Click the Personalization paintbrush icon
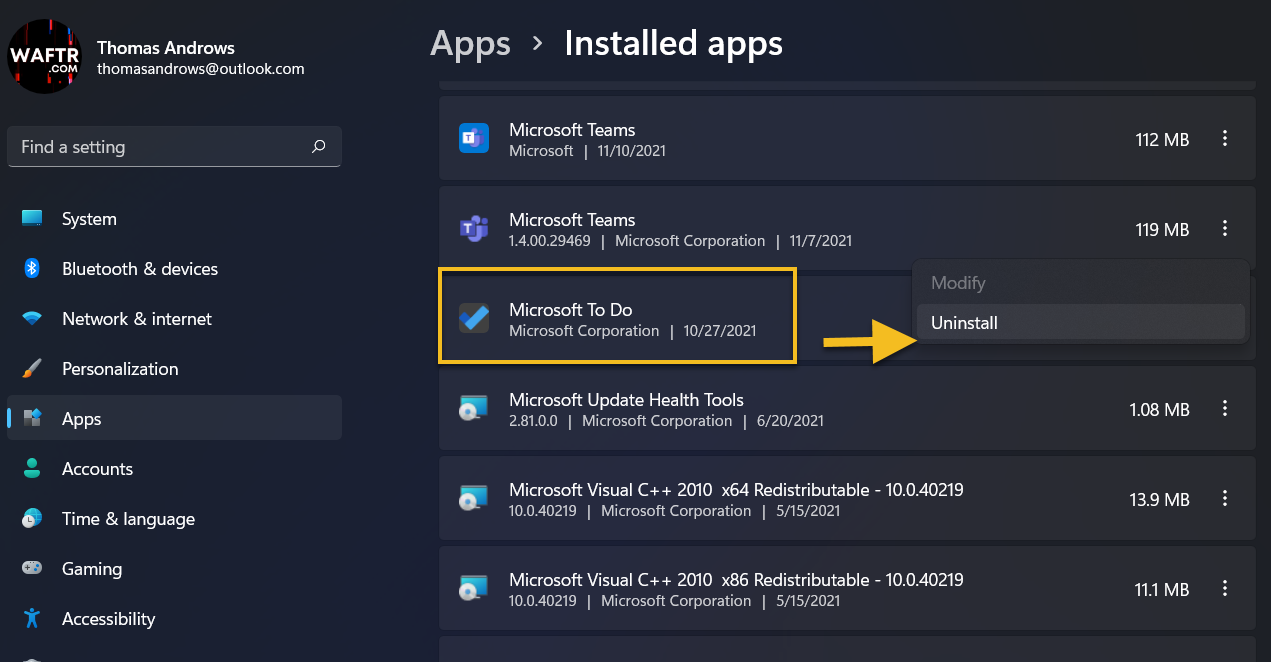The image size is (1271, 662). pyautogui.click(x=32, y=369)
